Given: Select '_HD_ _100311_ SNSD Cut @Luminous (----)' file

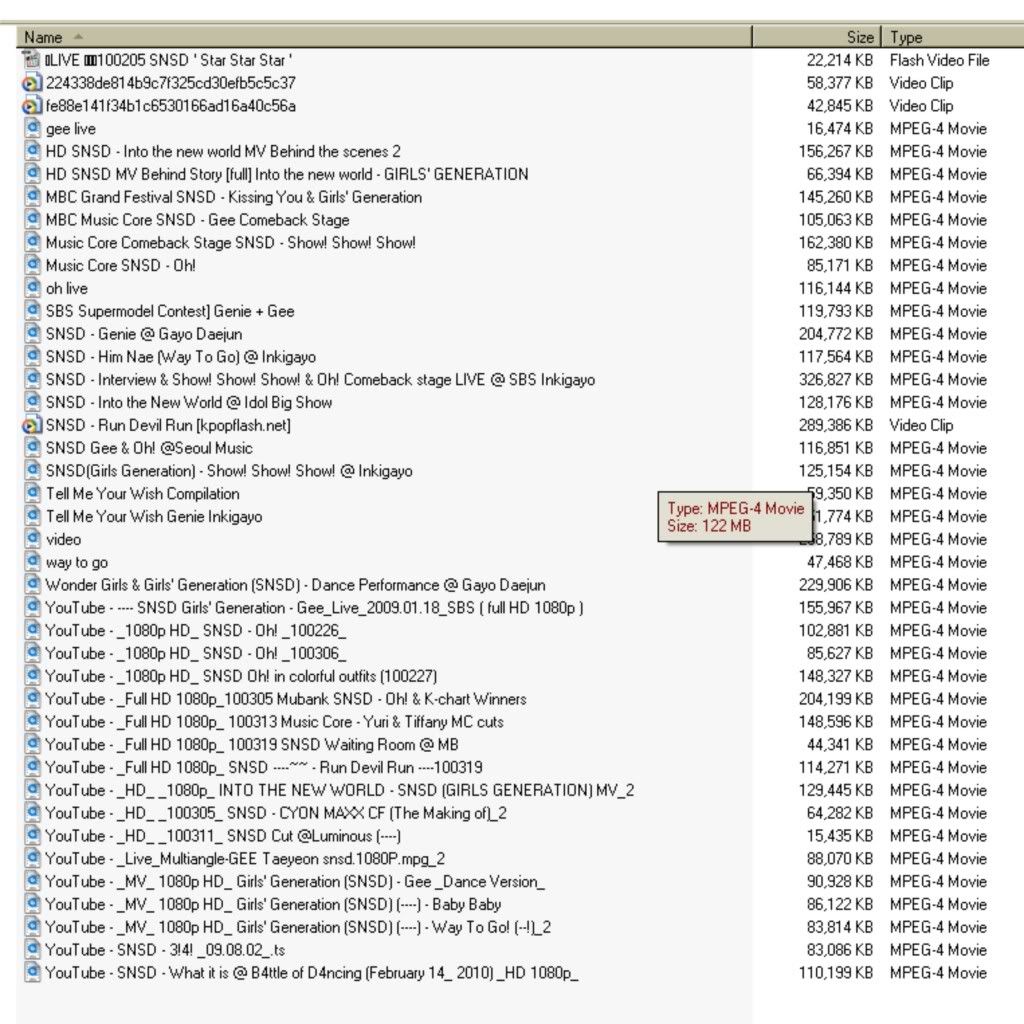Looking at the screenshot, I should (x=223, y=836).
